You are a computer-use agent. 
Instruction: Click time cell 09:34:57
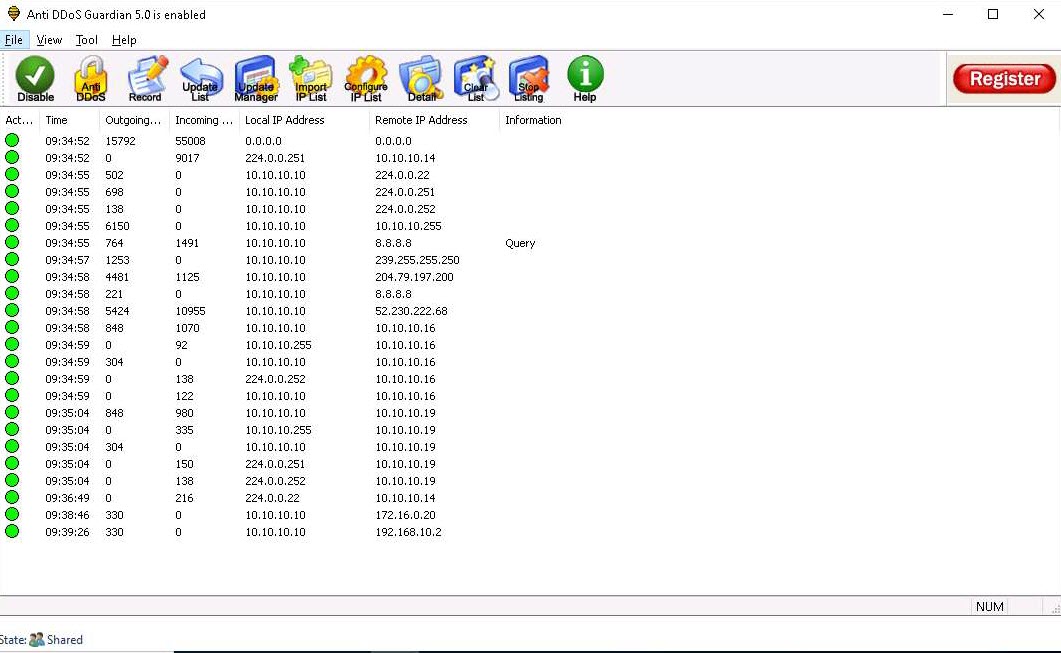tap(67, 260)
